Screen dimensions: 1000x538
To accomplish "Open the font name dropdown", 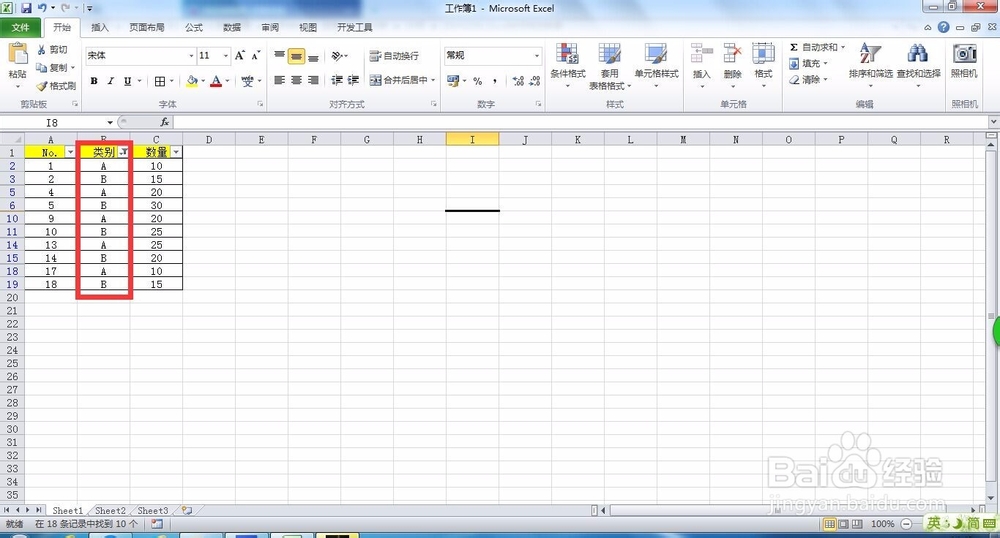I will pos(191,55).
